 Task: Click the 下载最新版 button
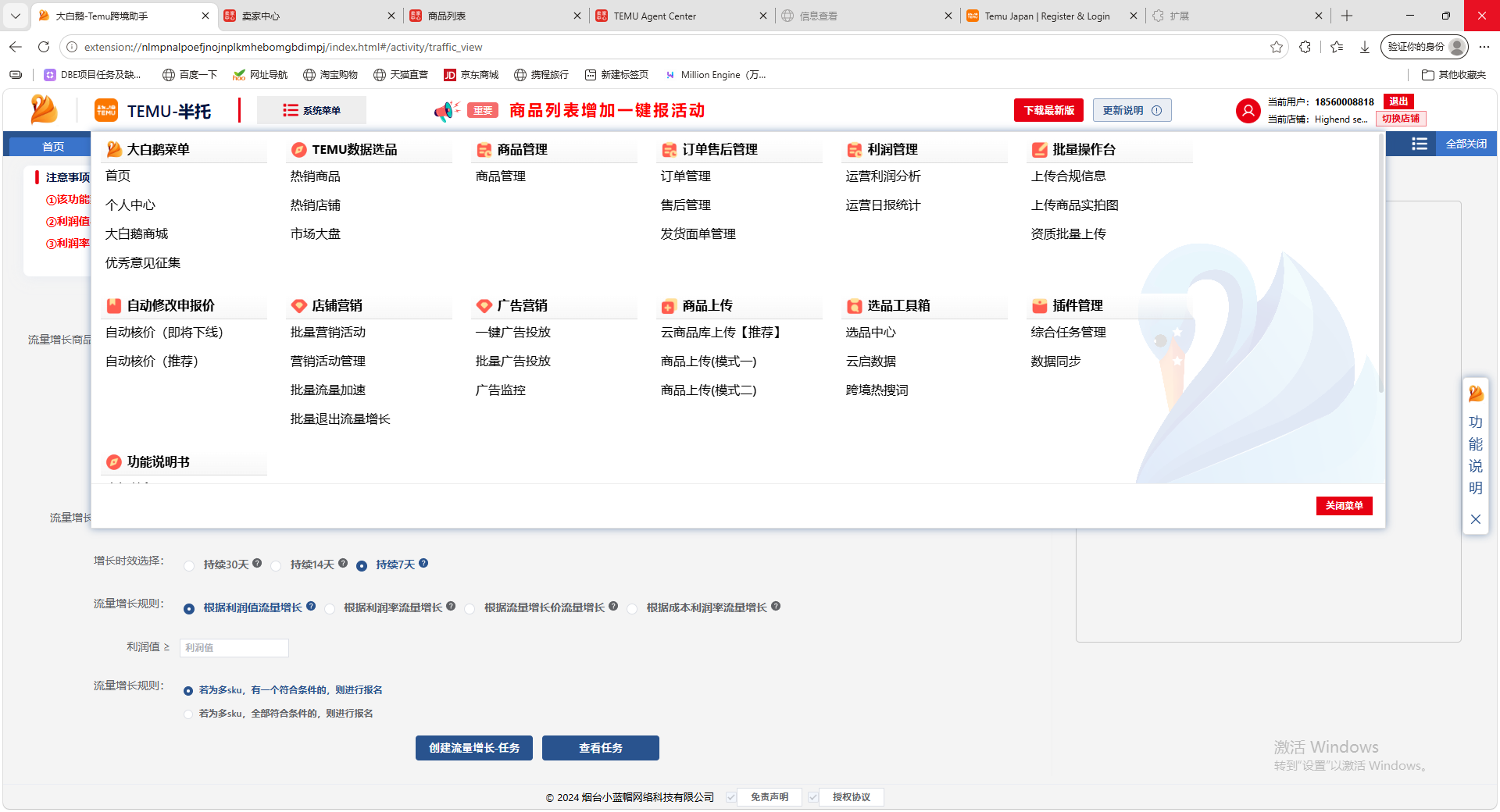coord(1048,111)
